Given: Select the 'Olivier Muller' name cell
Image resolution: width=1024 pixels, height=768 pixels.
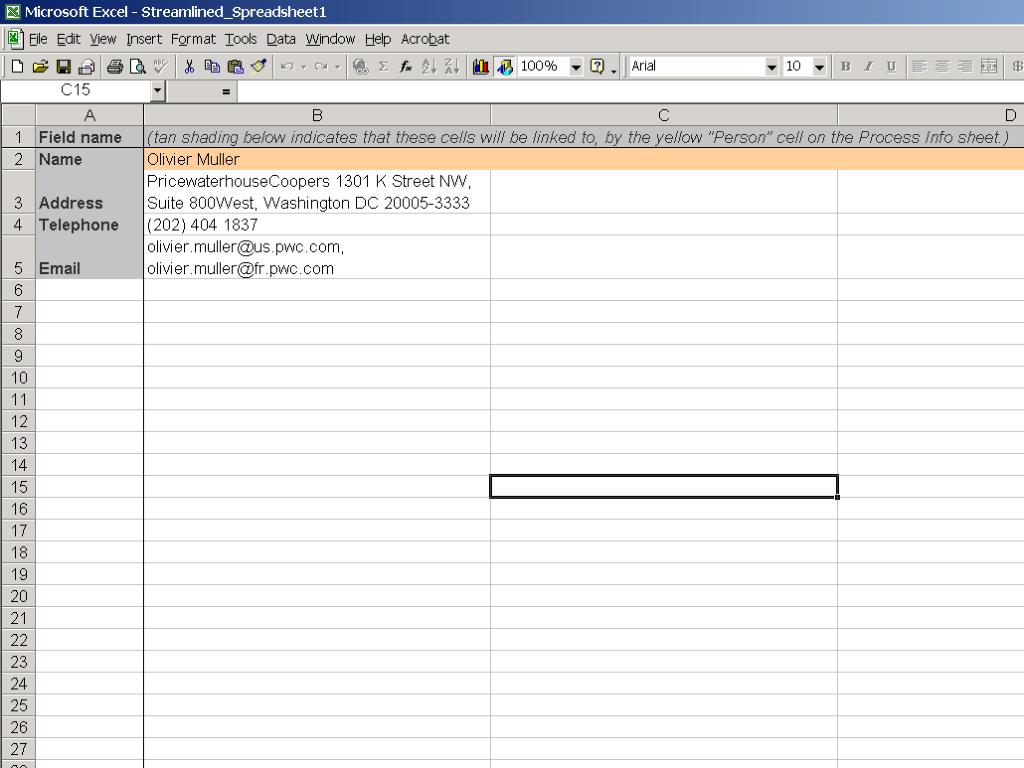Looking at the screenshot, I should (x=317, y=159).
